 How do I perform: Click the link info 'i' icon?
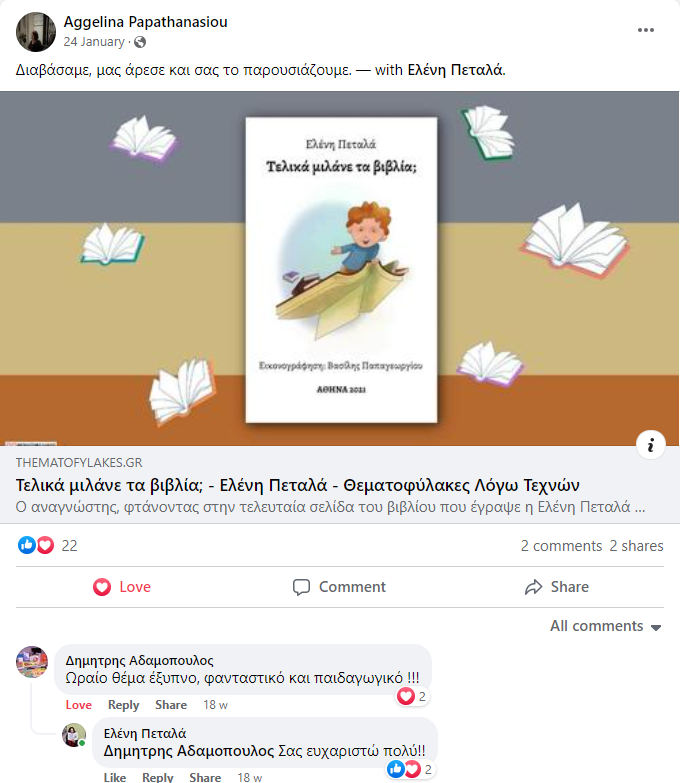click(x=651, y=444)
